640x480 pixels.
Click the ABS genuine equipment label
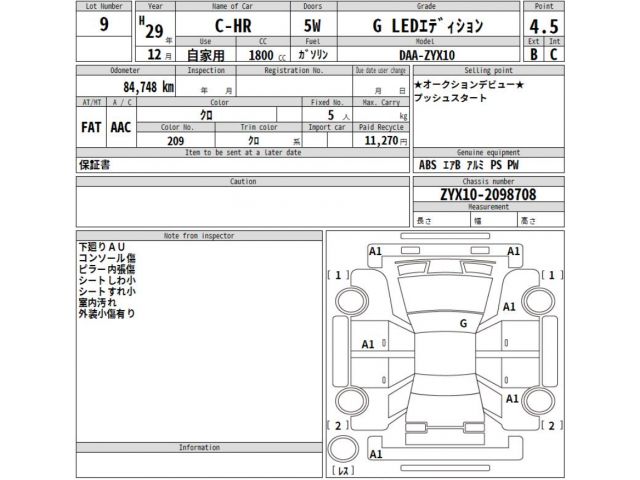tap(427, 163)
